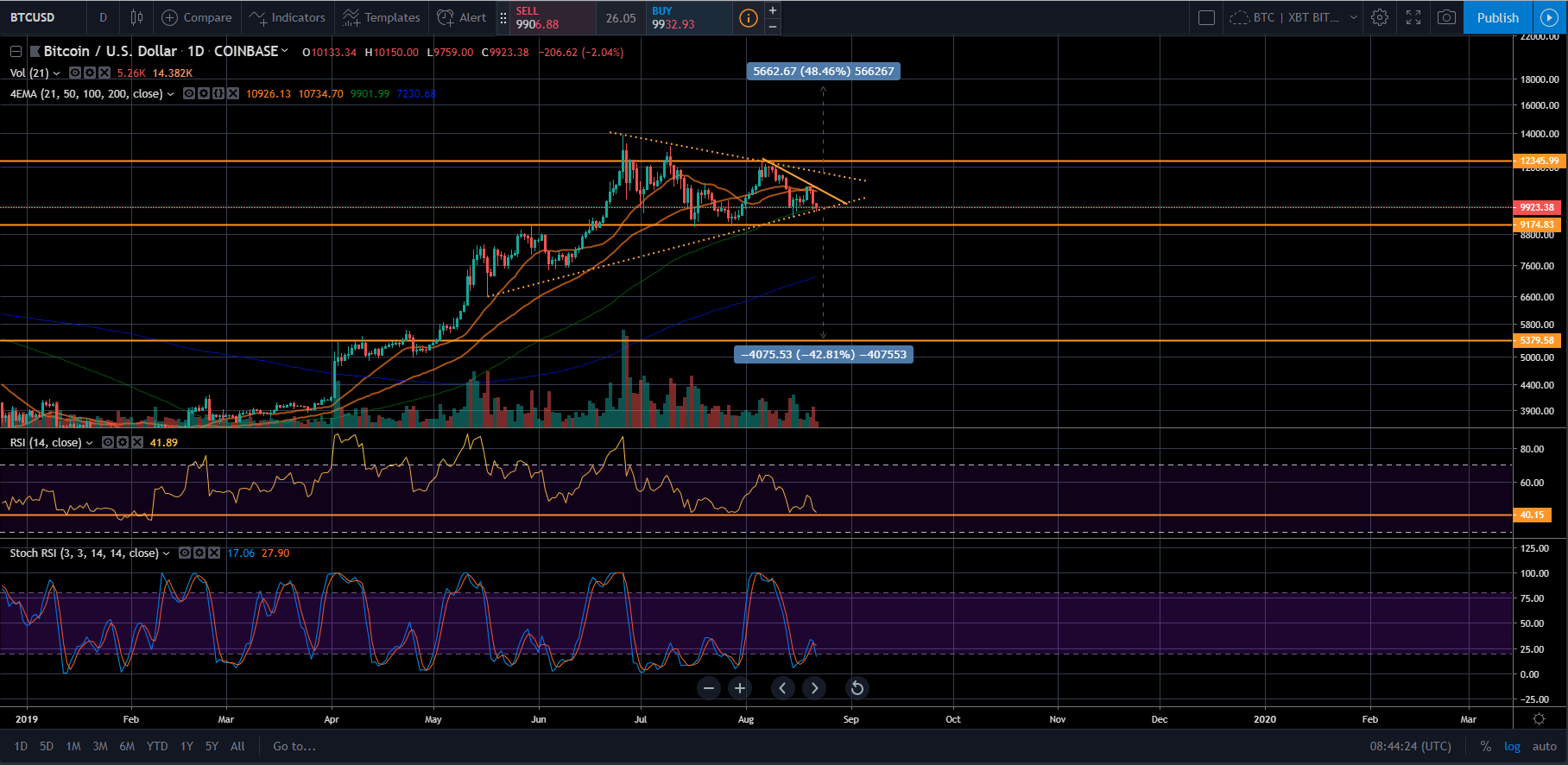Select the YTD date range

(157, 746)
